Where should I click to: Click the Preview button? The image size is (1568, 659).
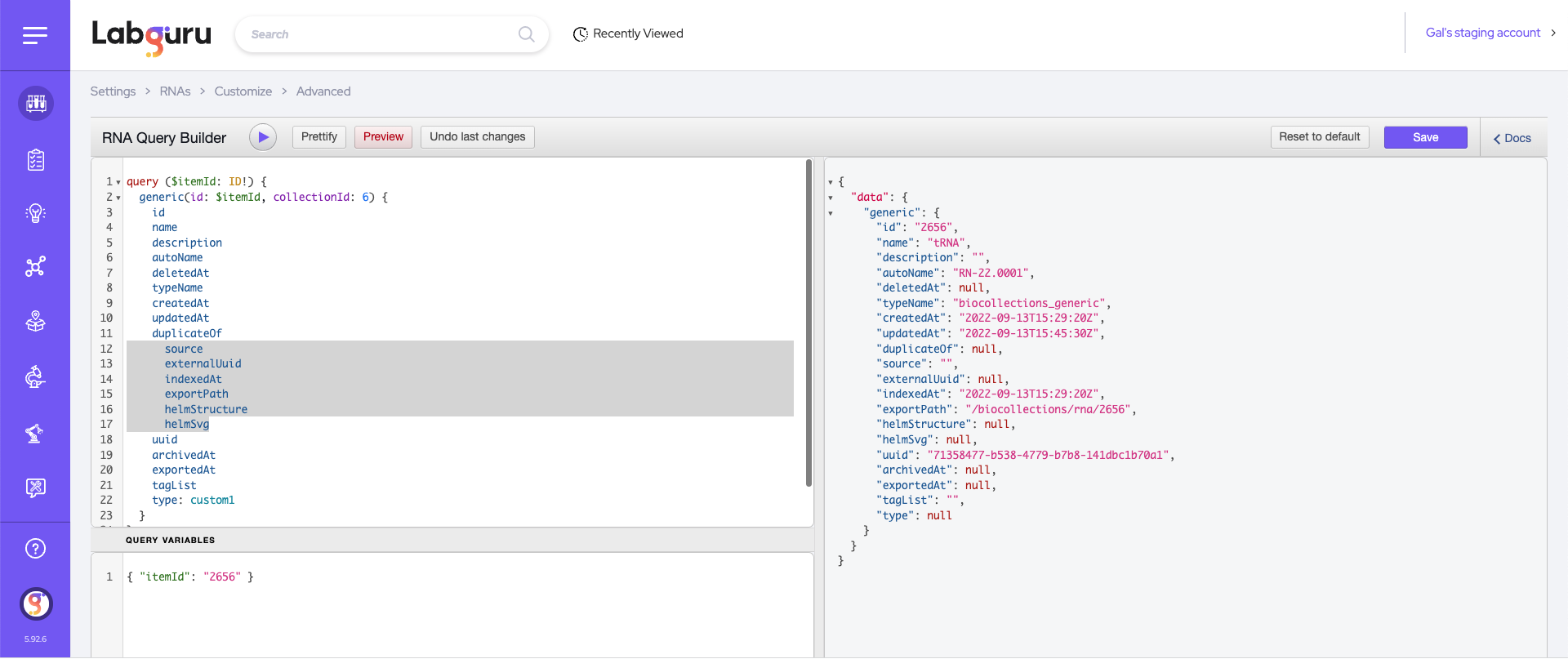[x=383, y=137]
